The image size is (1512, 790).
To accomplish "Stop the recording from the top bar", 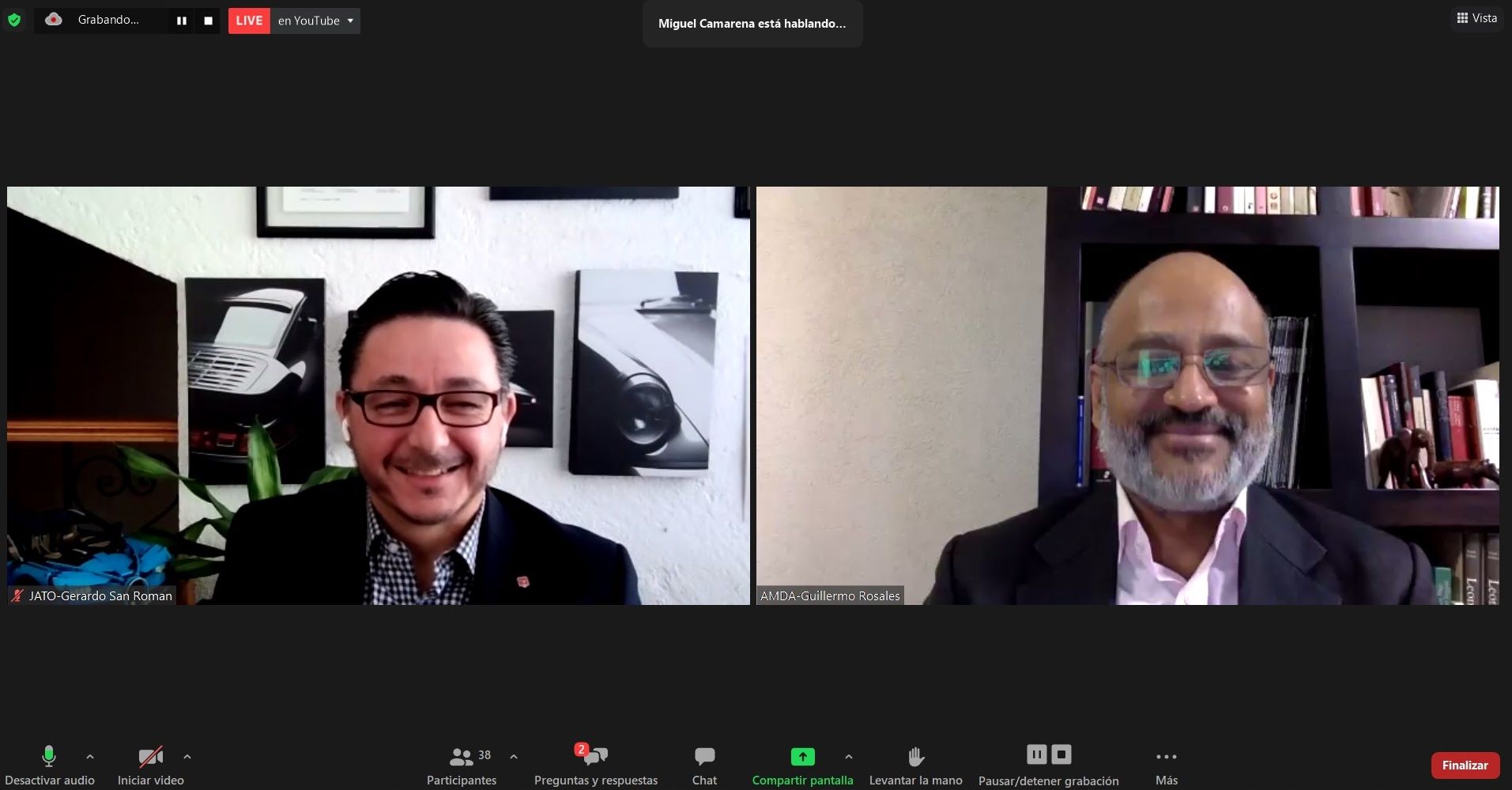I will [x=208, y=21].
